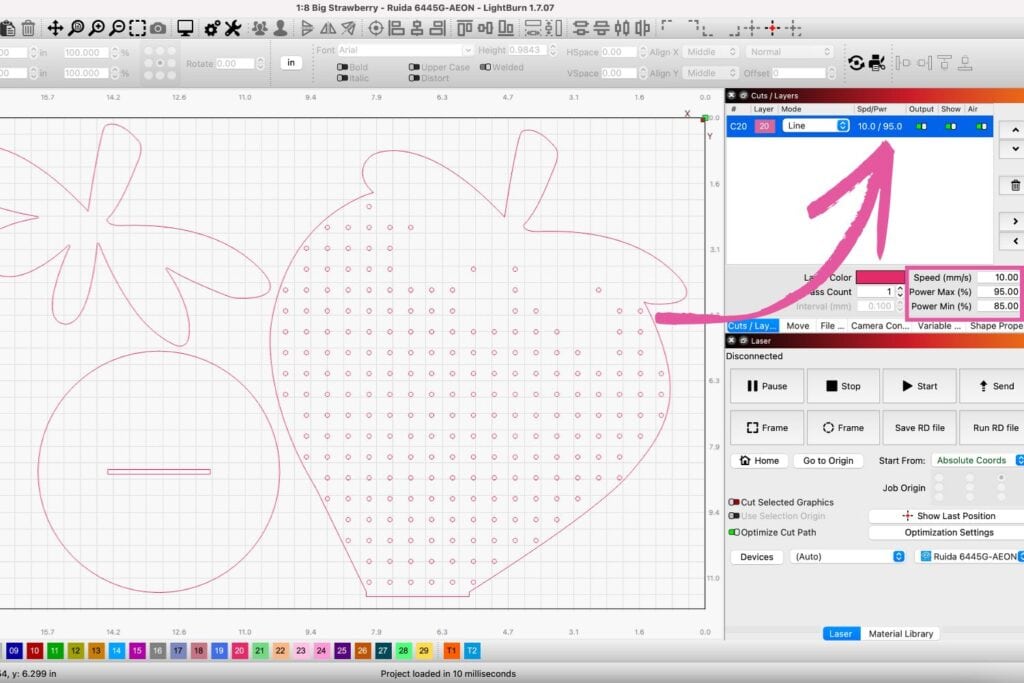This screenshot has width=1024, height=683.
Task: Click the Rotate angle input field
Action: point(235,63)
